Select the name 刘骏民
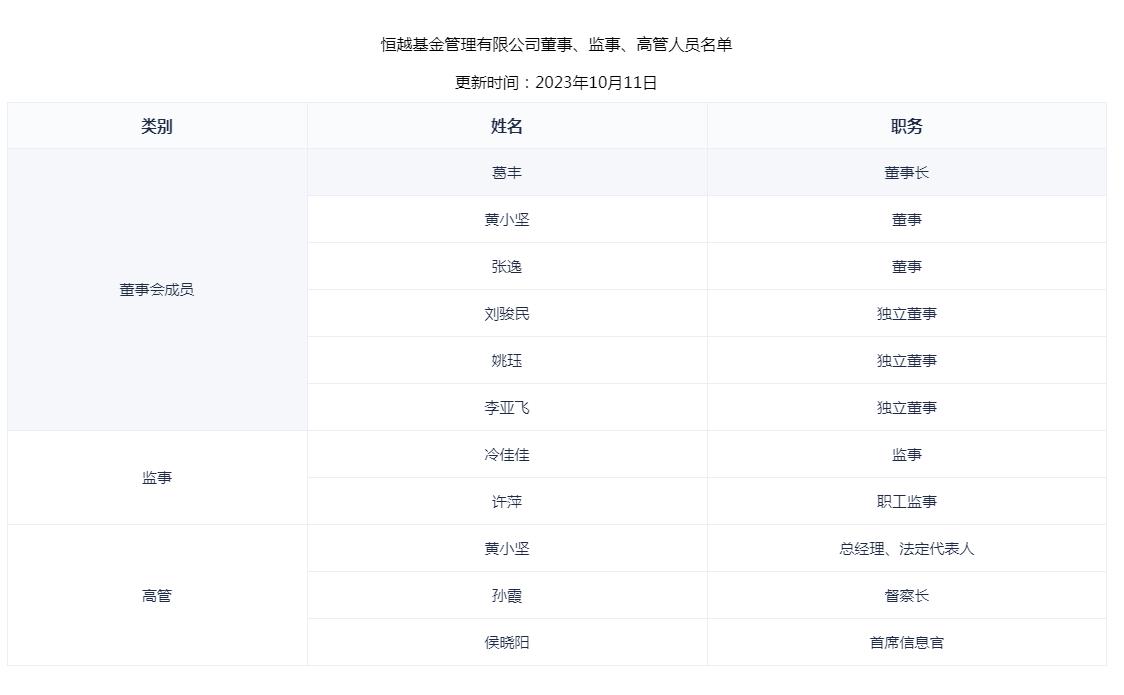This screenshot has width=1124, height=695. [x=507, y=313]
